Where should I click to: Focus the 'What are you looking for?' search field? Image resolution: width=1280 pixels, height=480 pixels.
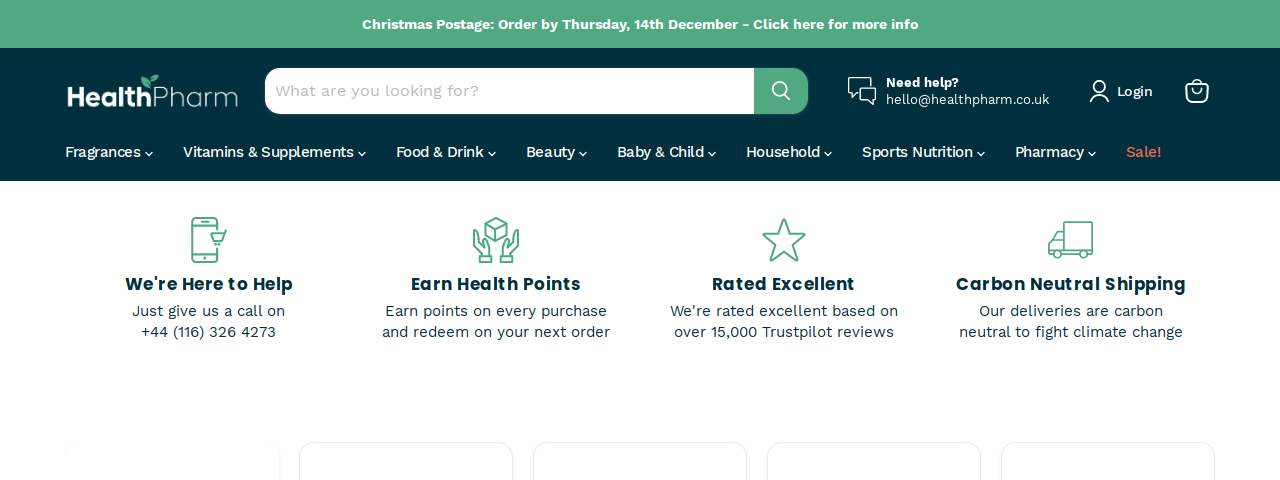(x=510, y=91)
